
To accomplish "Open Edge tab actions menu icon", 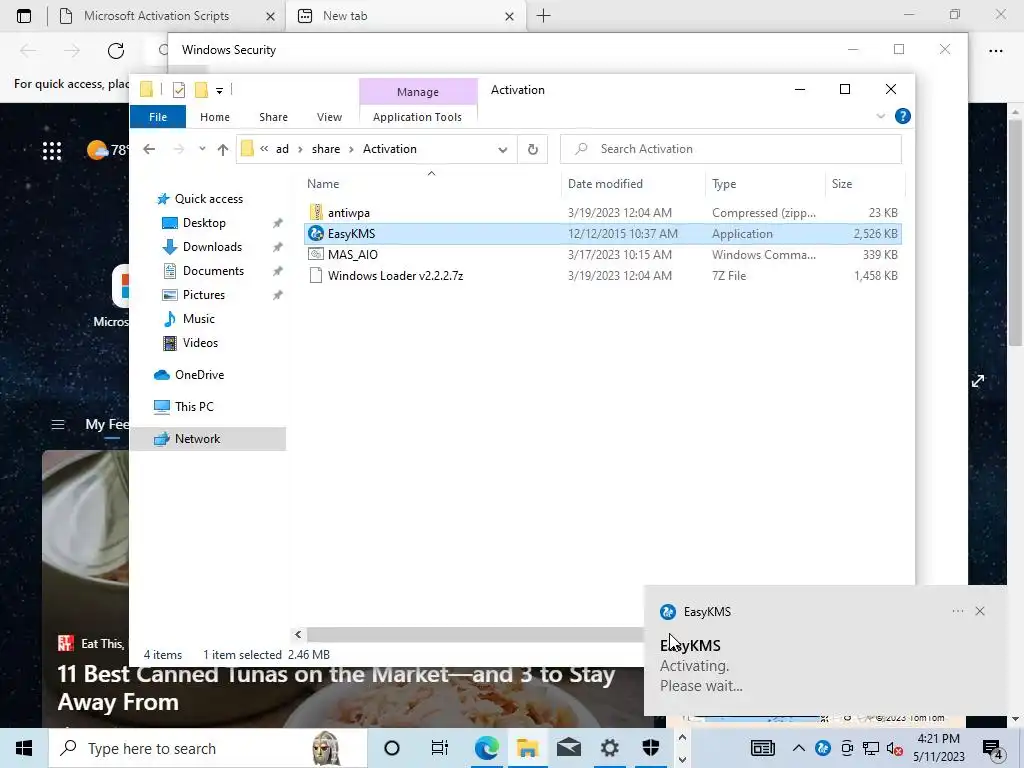I will (x=24, y=16).
